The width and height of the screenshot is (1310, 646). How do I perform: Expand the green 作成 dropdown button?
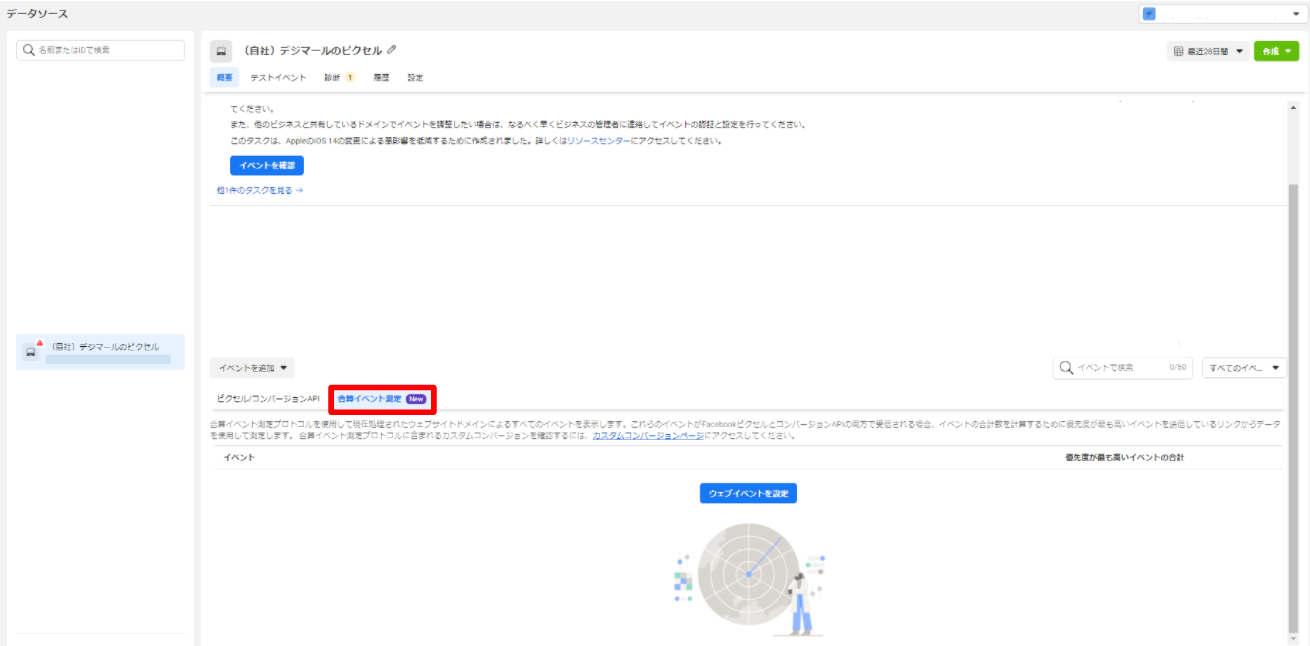tap(1276, 51)
